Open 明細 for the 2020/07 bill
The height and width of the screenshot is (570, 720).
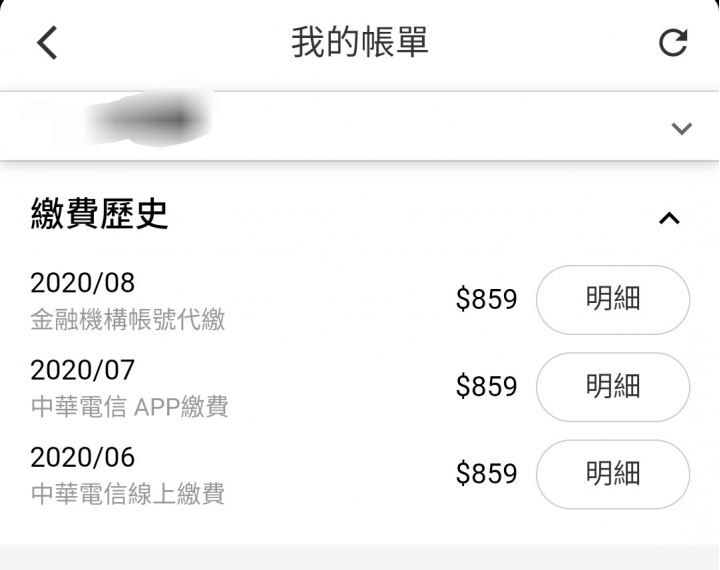pos(613,387)
